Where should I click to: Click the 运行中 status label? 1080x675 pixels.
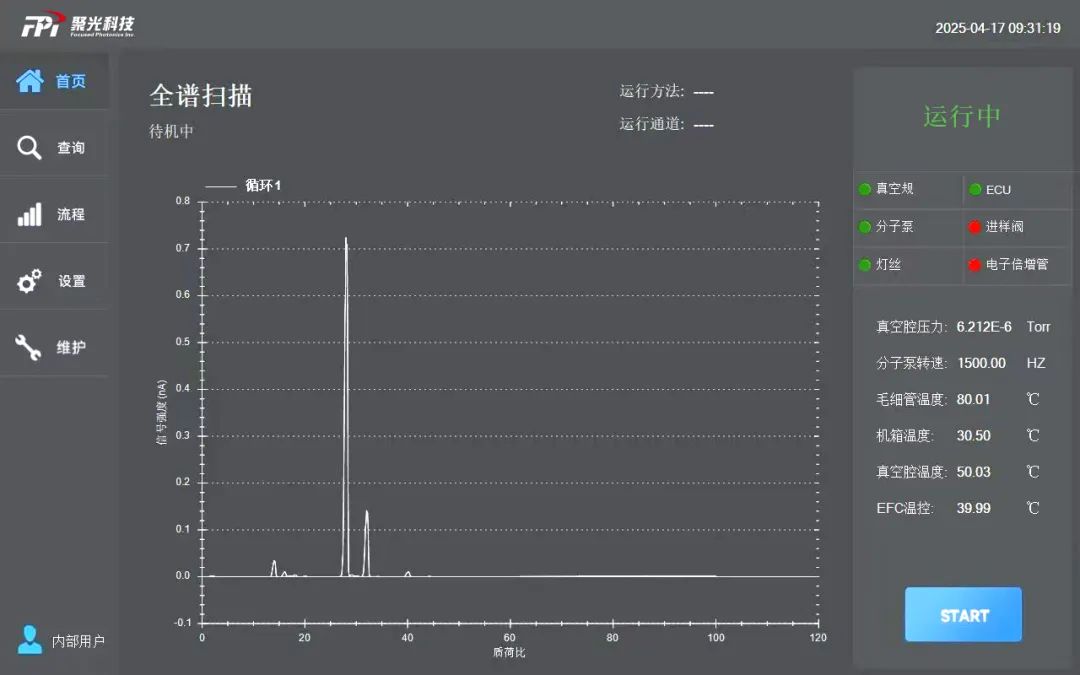(x=962, y=115)
